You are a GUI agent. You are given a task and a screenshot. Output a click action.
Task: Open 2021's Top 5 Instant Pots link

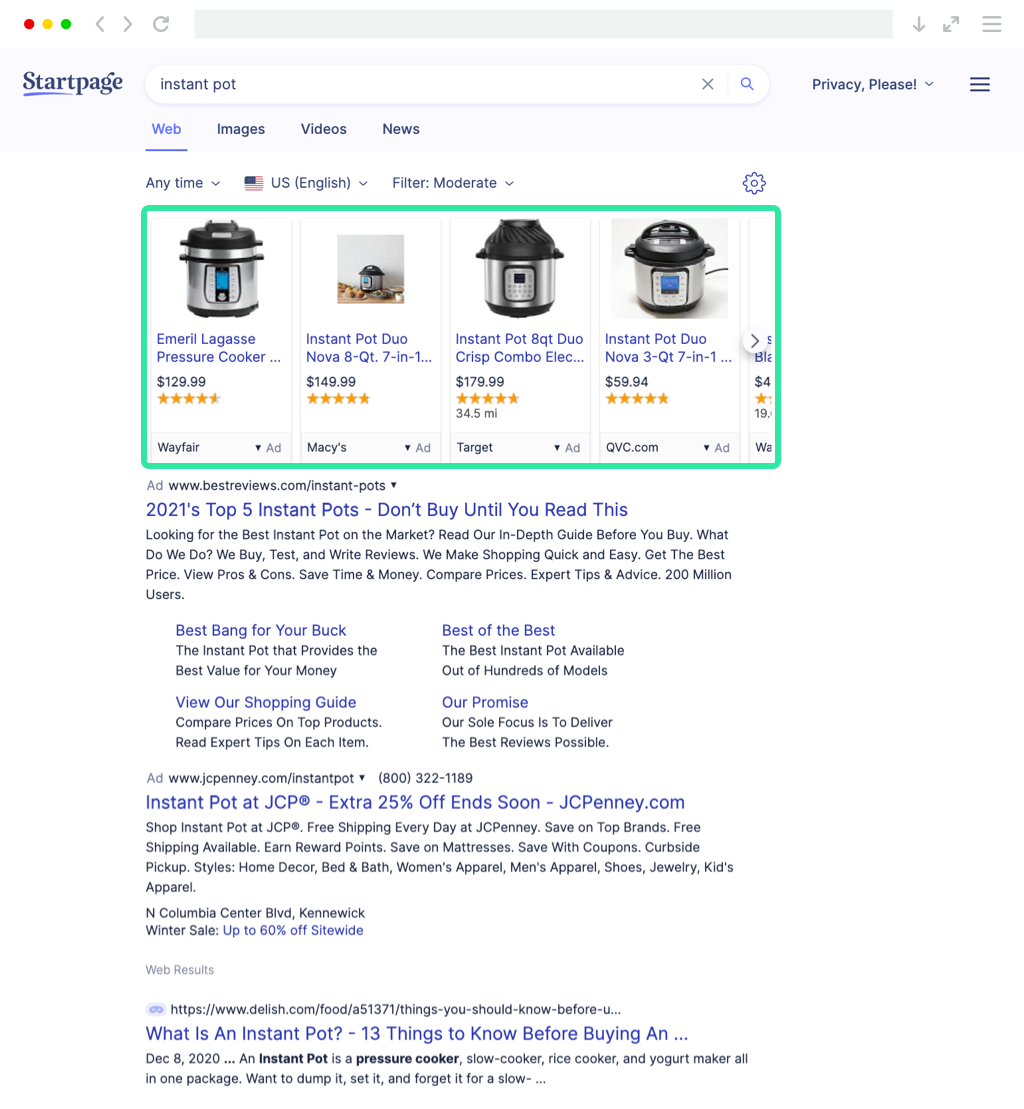387,510
